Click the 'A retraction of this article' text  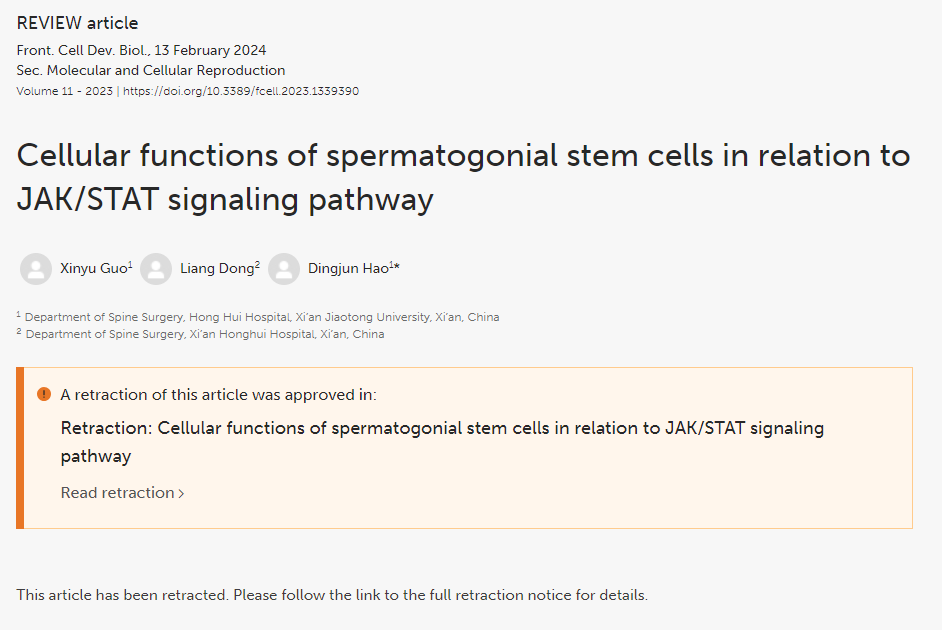pyautogui.click(x=218, y=395)
